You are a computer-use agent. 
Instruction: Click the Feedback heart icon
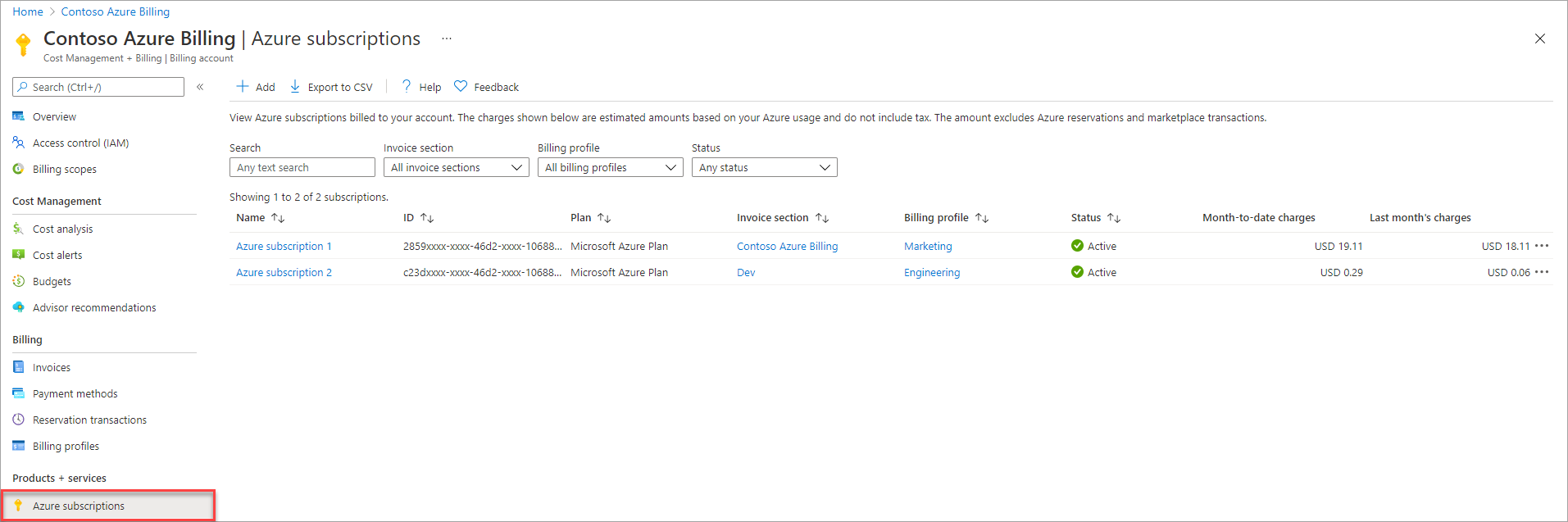pos(461,86)
